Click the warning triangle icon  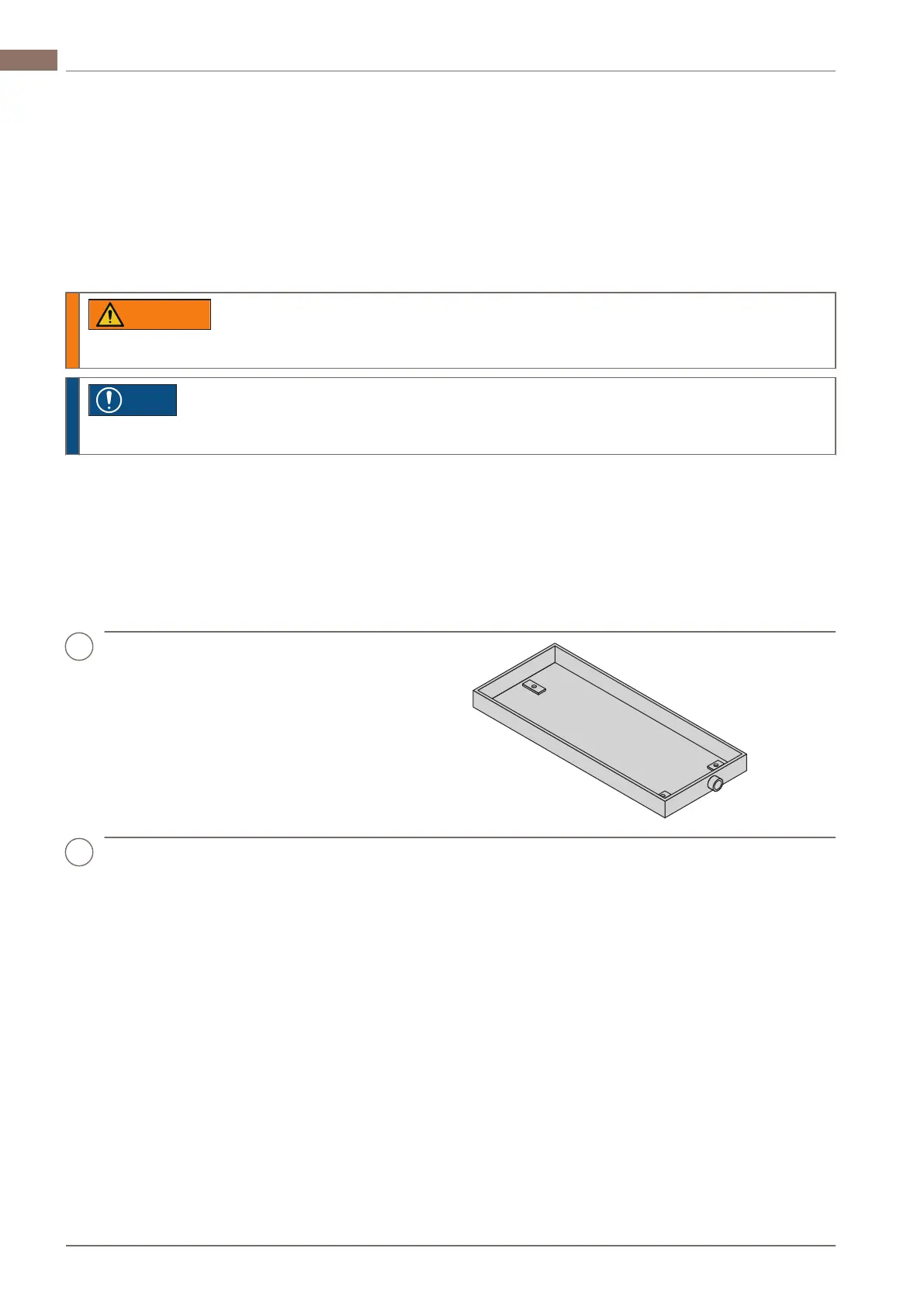click(110, 314)
